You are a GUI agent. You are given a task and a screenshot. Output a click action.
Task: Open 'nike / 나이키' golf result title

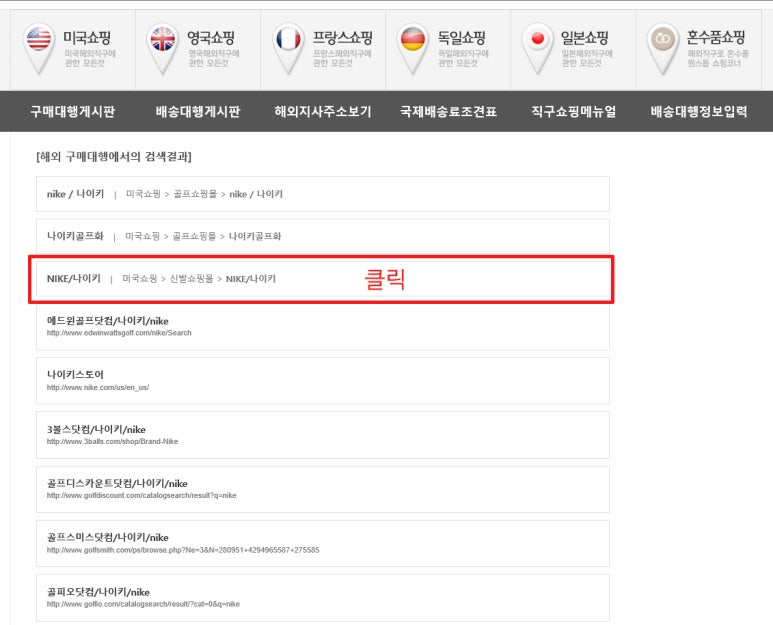75,194
